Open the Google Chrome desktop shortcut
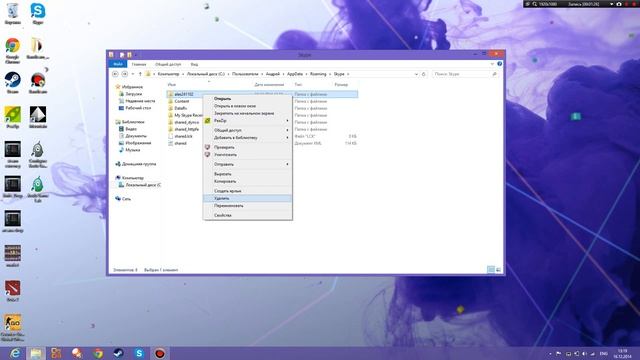The width and height of the screenshot is (640, 360). point(13,50)
